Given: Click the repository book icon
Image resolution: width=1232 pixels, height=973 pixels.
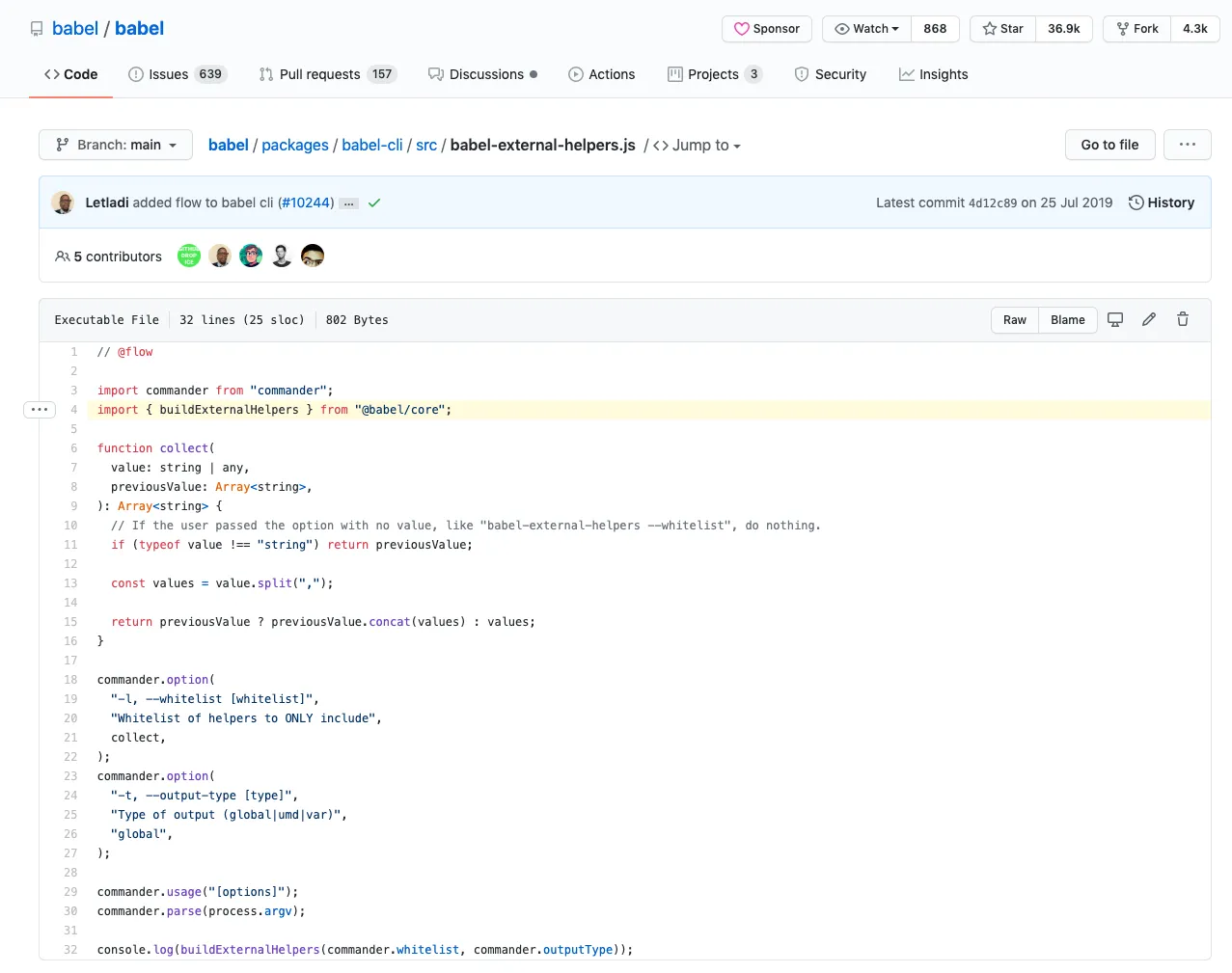Looking at the screenshot, I should [x=37, y=29].
